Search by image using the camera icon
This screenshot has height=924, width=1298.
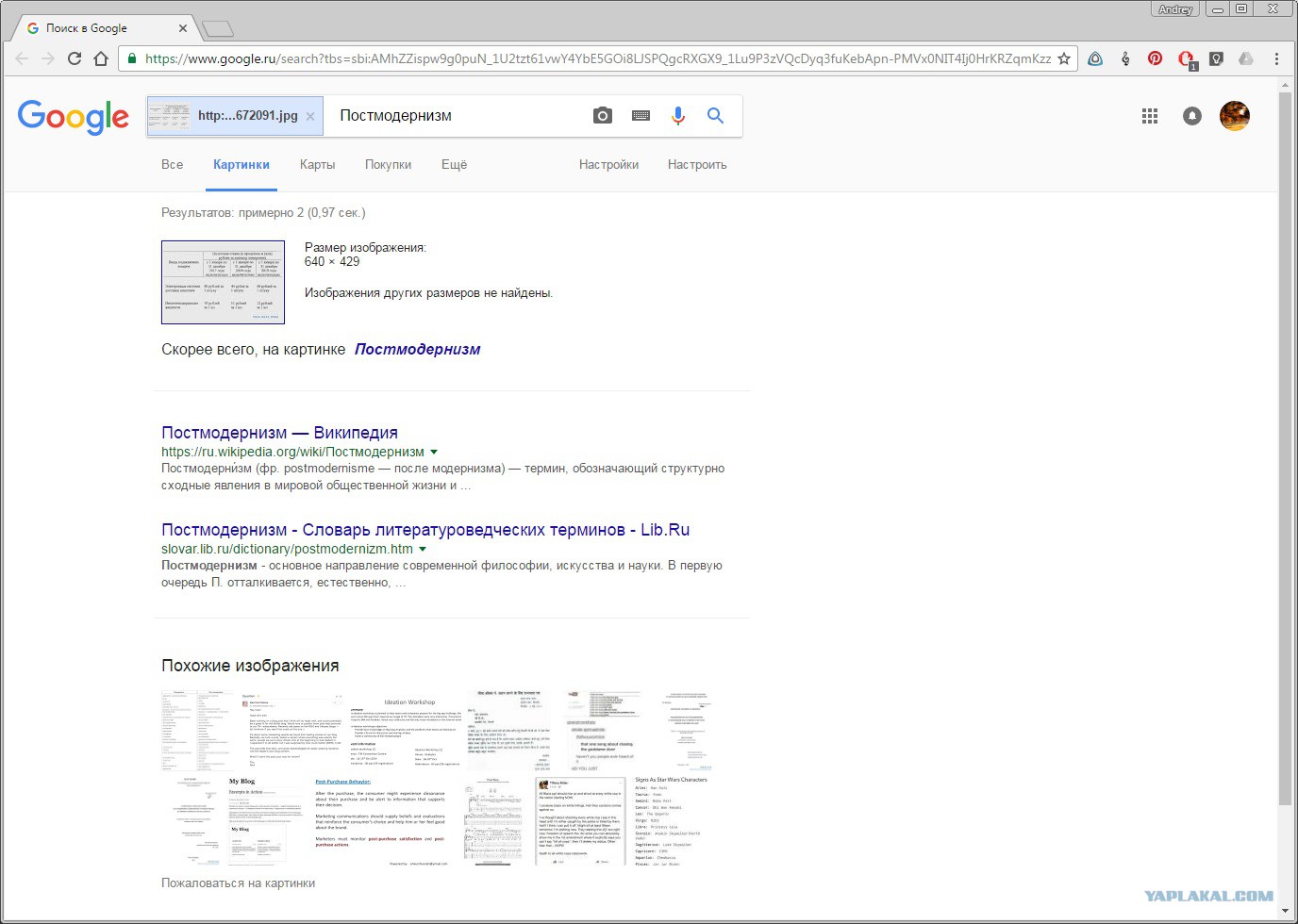click(603, 115)
